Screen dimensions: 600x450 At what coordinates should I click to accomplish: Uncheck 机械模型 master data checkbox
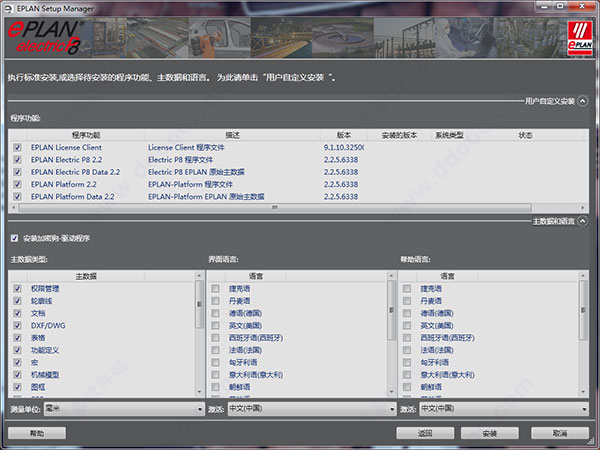pyautogui.click(x=17, y=375)
